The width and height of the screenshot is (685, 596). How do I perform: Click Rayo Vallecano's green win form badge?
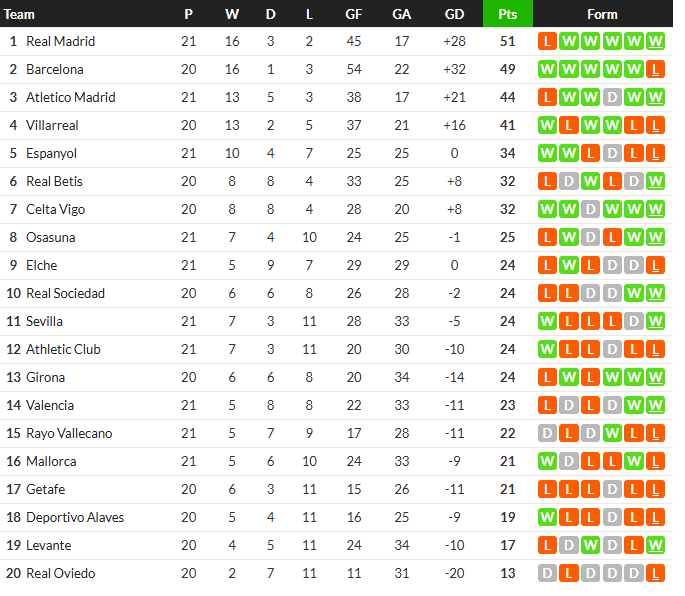612,433
